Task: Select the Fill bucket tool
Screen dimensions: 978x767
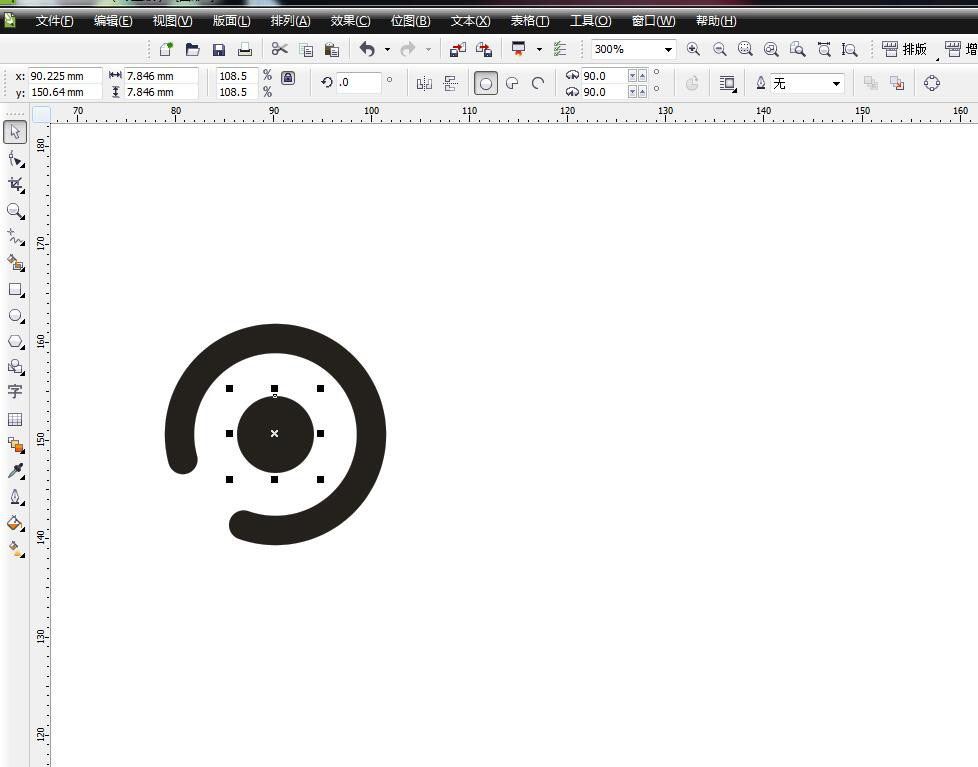Action: click(x=15, y=523)
